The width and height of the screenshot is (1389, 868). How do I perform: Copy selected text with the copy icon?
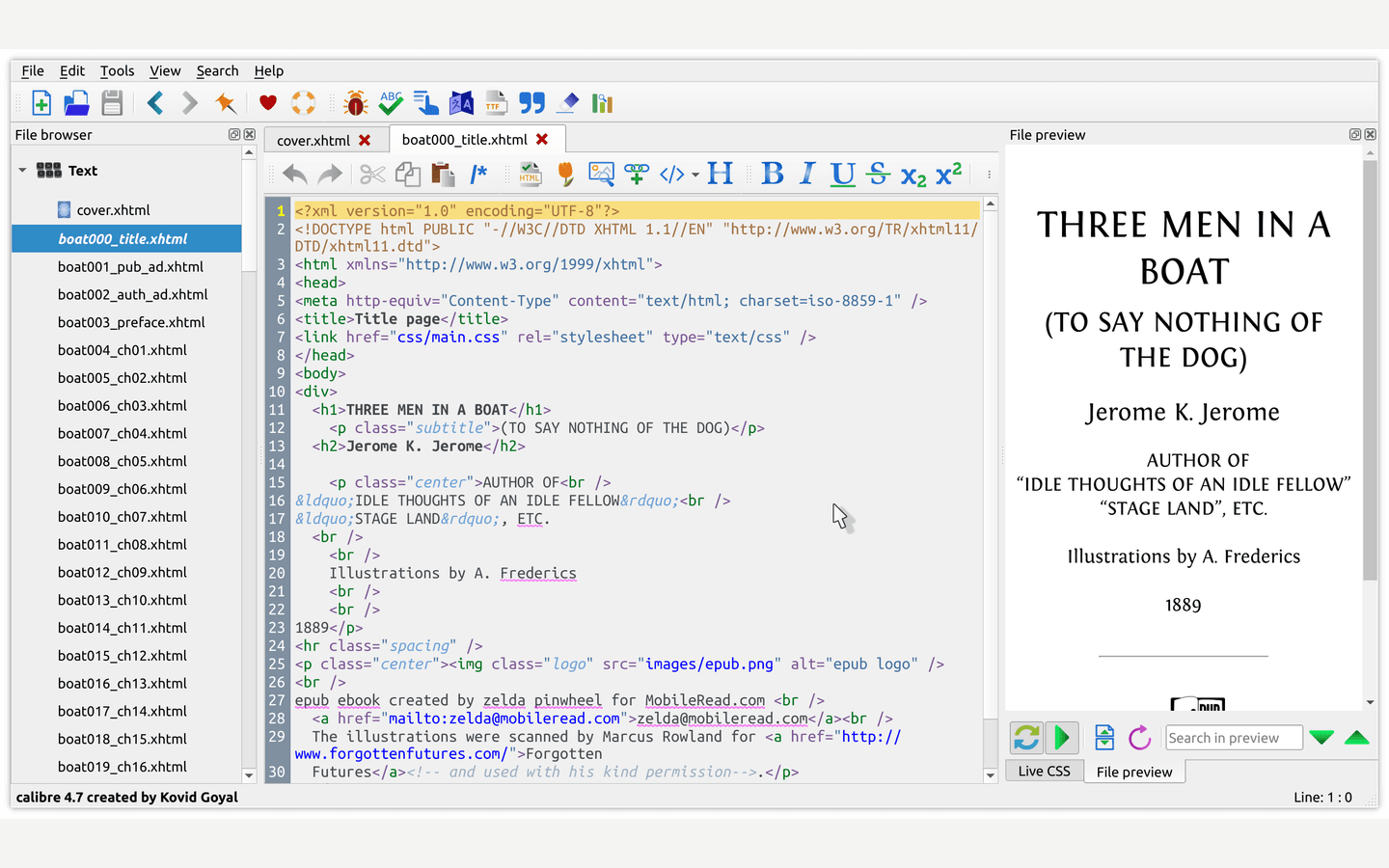point(408,175)
